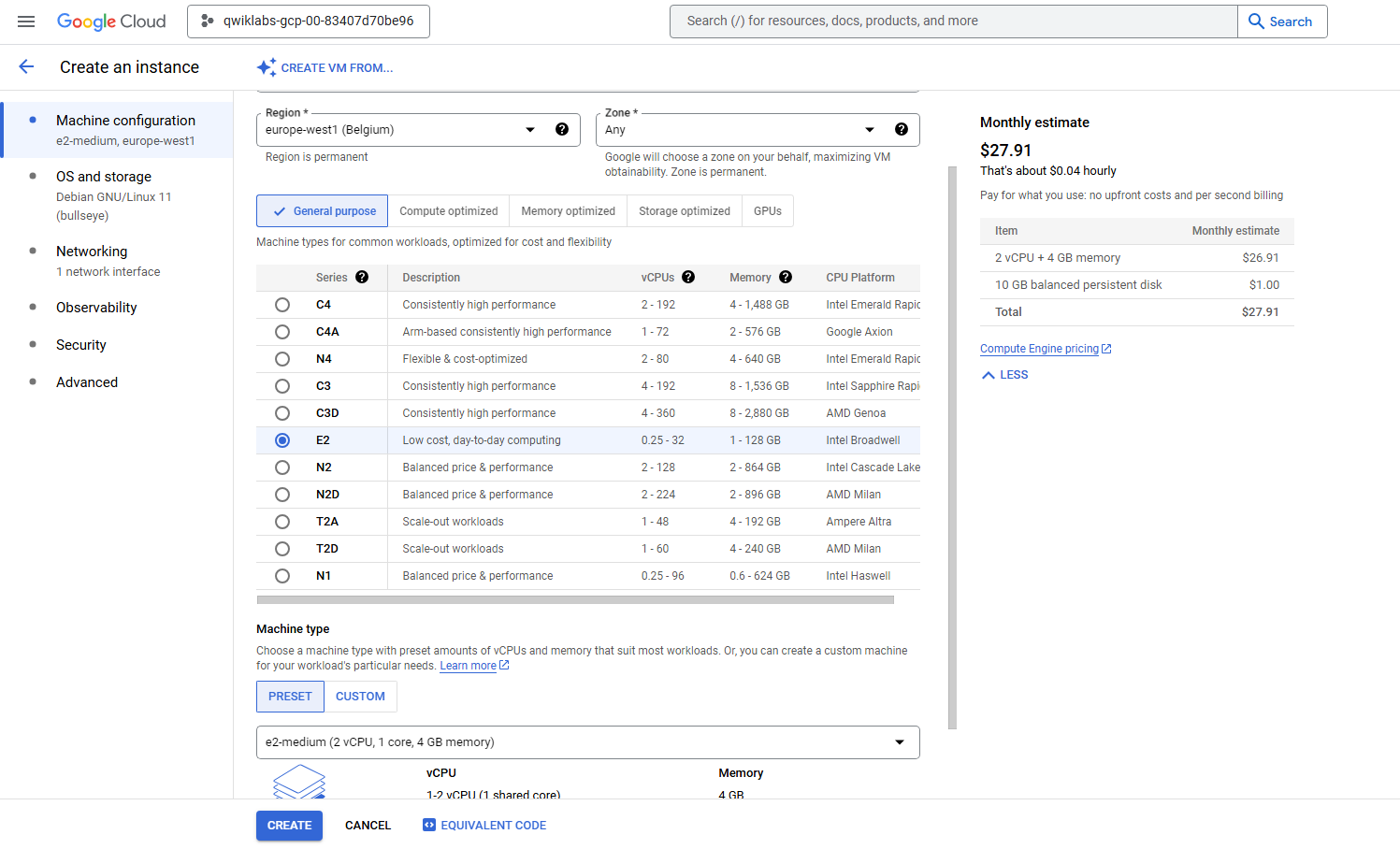
Task: Select the T2D series radio button
Action: (x=282, y=549)
